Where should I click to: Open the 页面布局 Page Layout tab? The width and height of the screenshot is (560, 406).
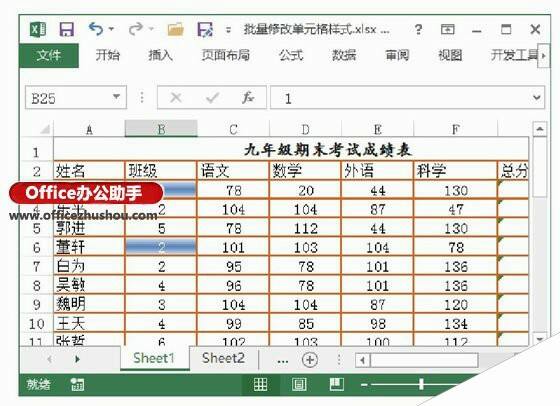coord(226,55)
